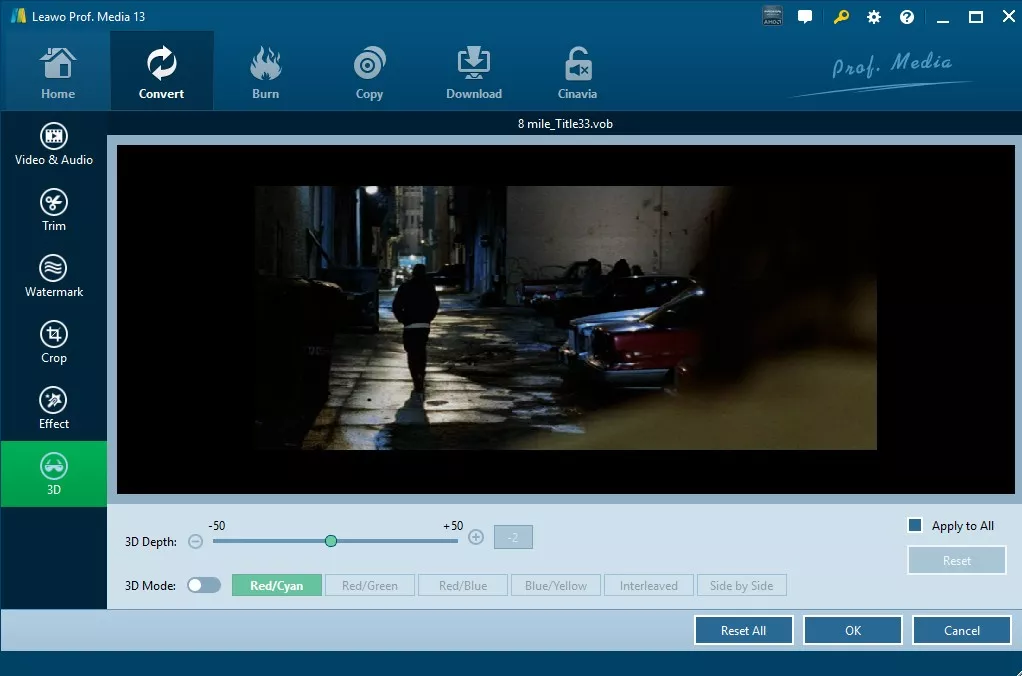Screen dimensions: 1022x676
Task: Toggle the 3D Mode switch
Action: (x=204, y=585)
